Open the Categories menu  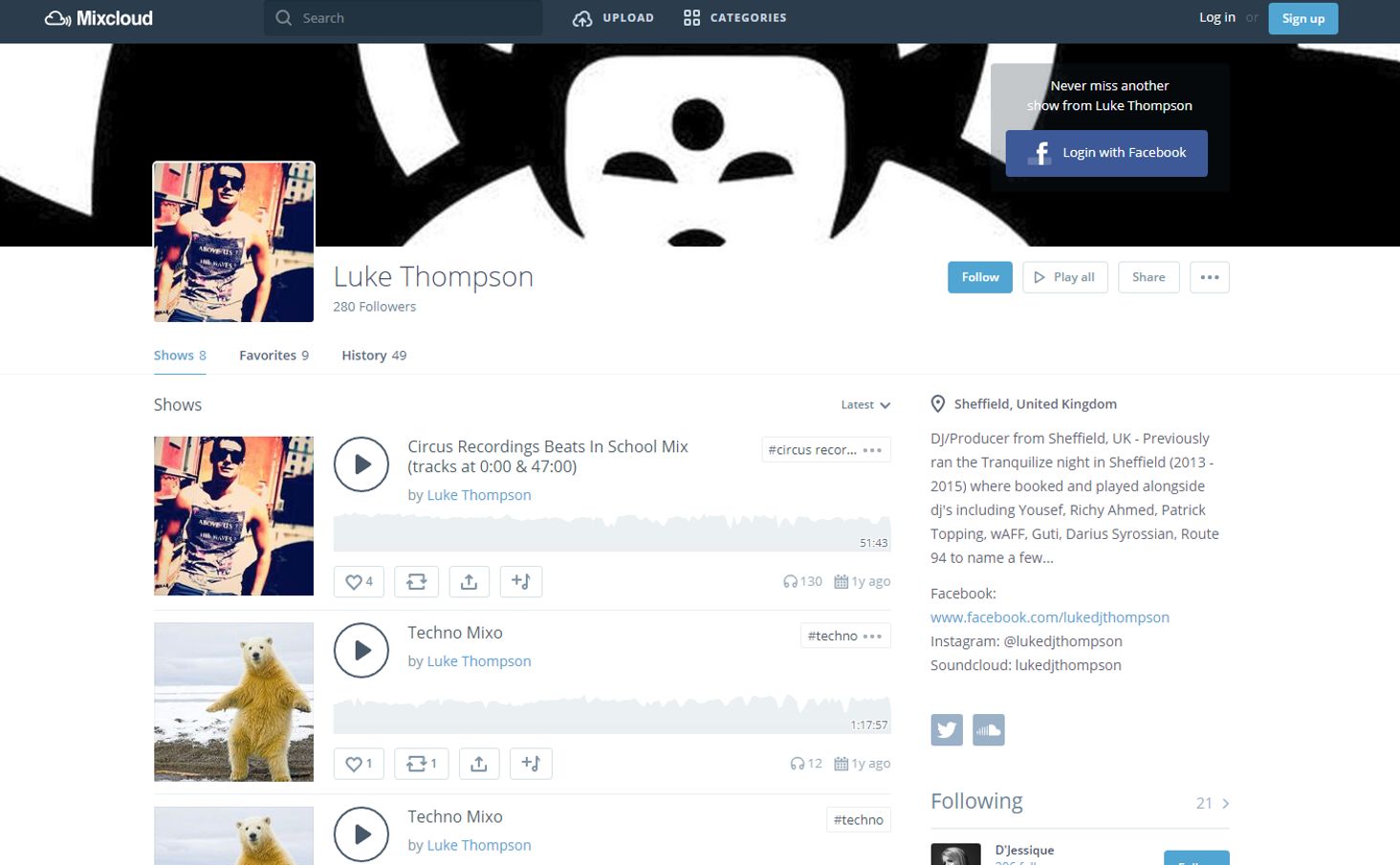coord(734,18)
